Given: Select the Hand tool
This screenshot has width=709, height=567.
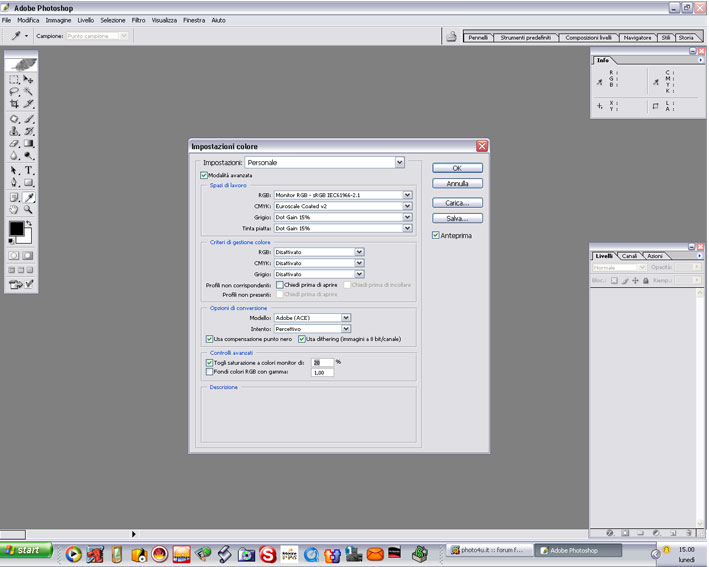Looking at the screenshot, I should [14, 210].
